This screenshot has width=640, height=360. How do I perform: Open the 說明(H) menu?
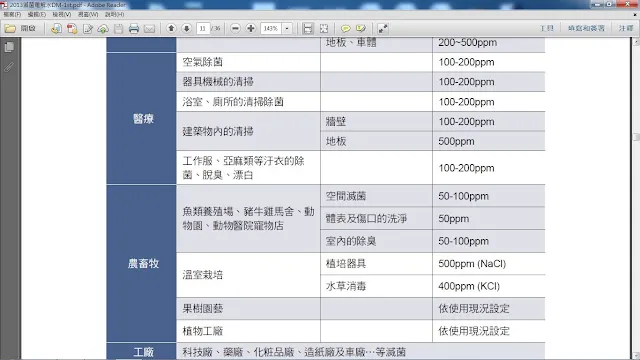coord(115,14)
